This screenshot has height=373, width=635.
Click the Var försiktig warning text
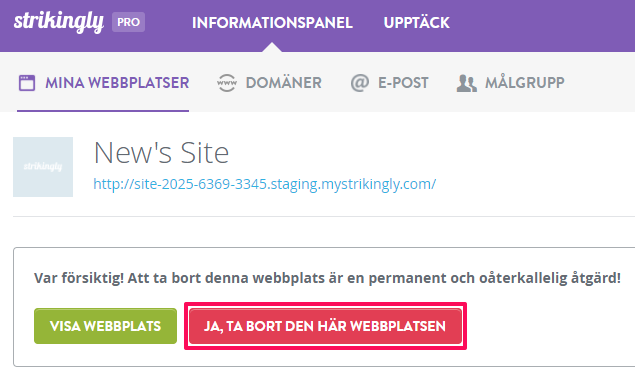[327, 278]
